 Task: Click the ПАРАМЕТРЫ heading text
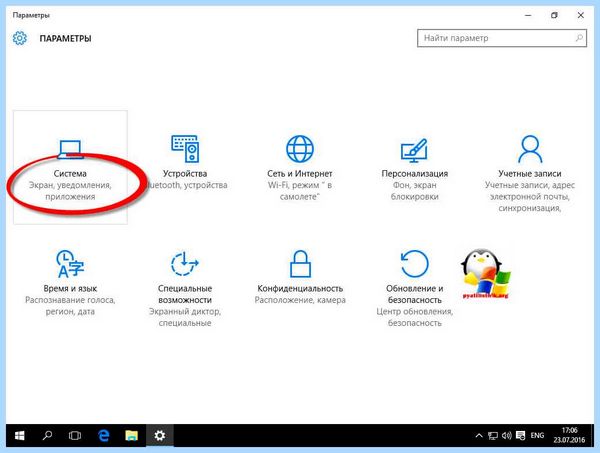(65, 39)
